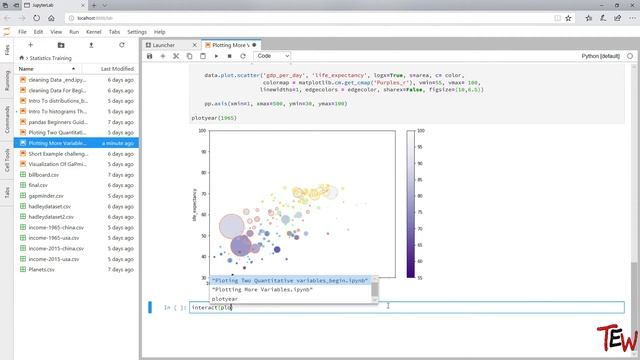The height and width of the screenshot is (360, 640).
Task: Select Visualization Of GaPmi... notebook file
Action: point(76,164)
